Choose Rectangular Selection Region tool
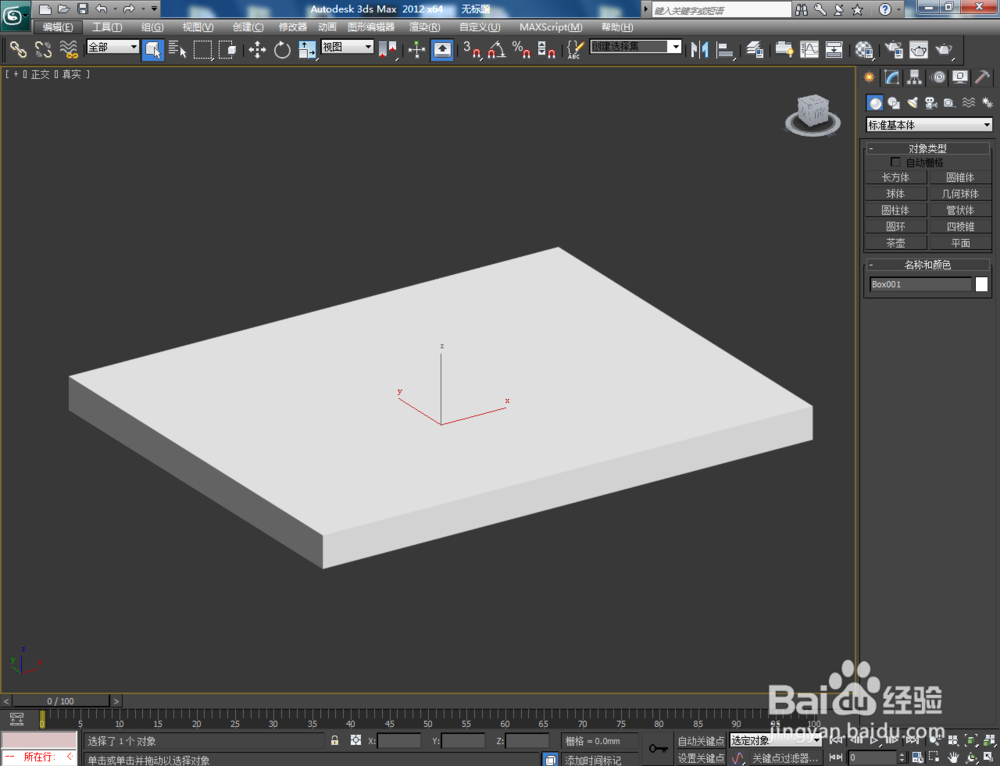 point(203,50)
